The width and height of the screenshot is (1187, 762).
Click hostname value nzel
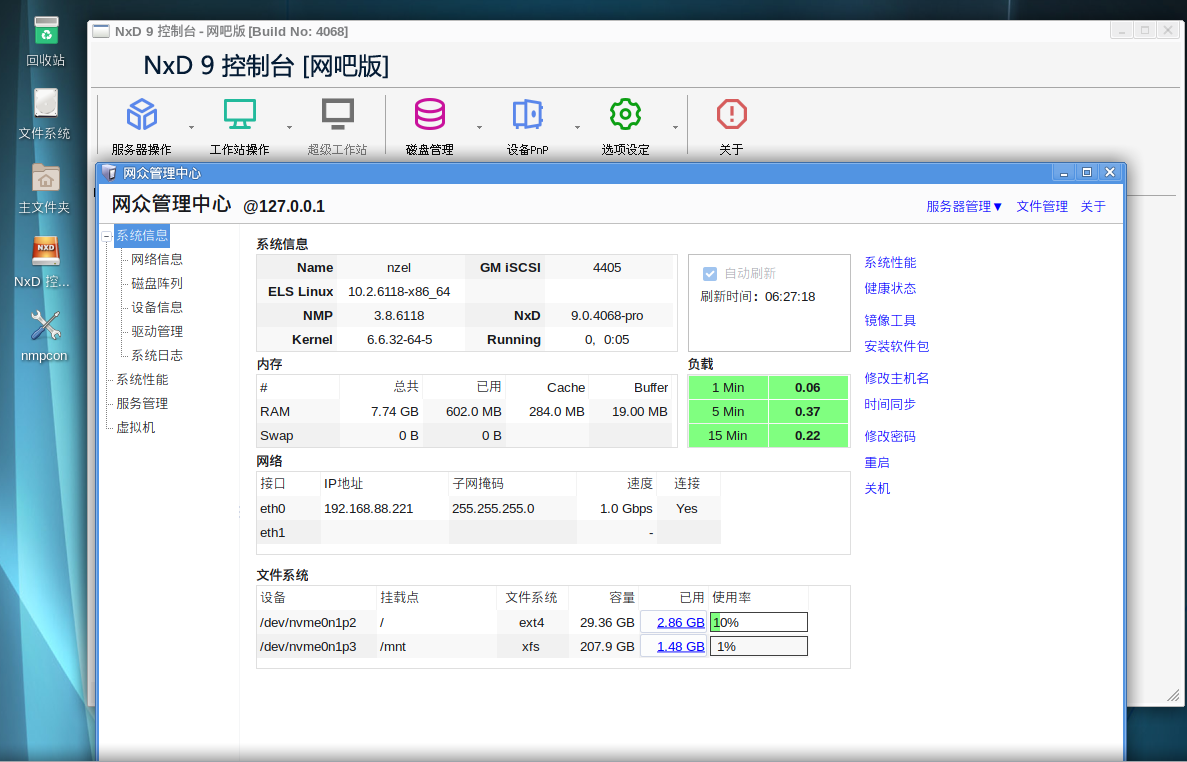(399, 268)
